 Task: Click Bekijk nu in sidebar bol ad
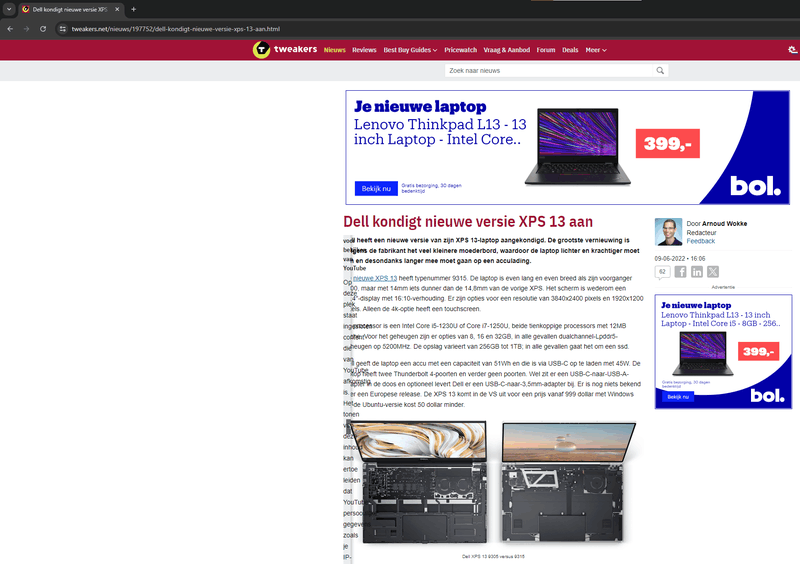(x=678, y=397)
